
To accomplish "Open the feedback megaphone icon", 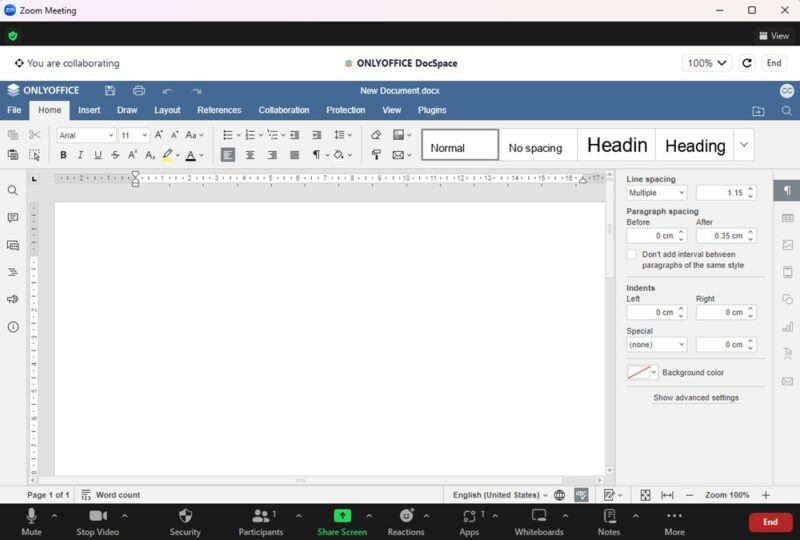I will pyautogui.click(x=13, y=299).
